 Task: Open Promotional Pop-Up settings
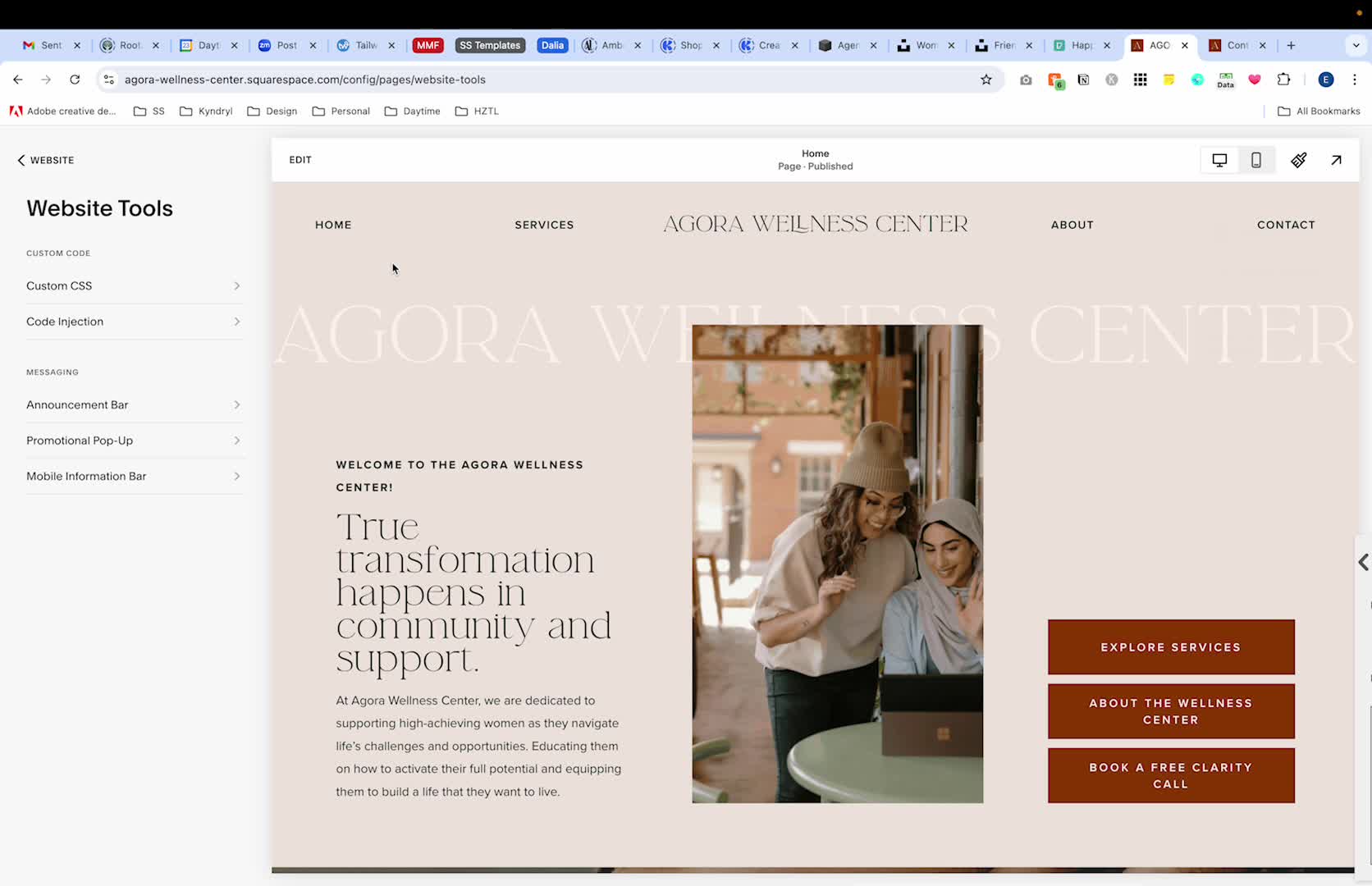(x=134, y=441)
